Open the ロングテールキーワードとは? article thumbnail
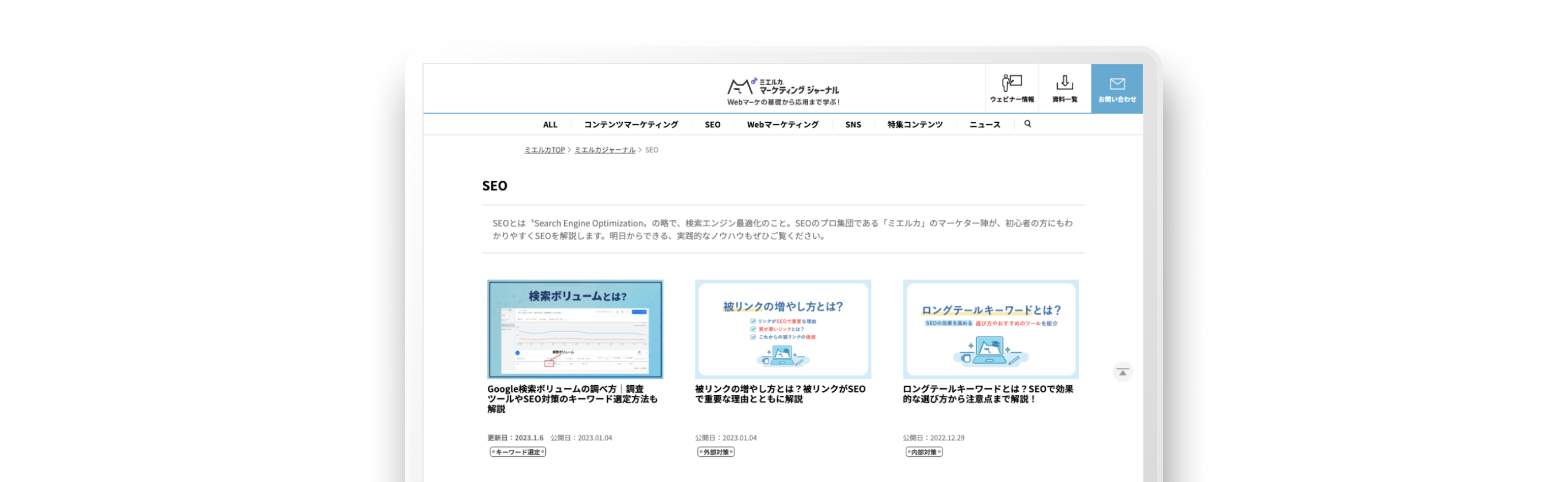The width and height of the screenshot is (1568, 482). pos(991,329)
